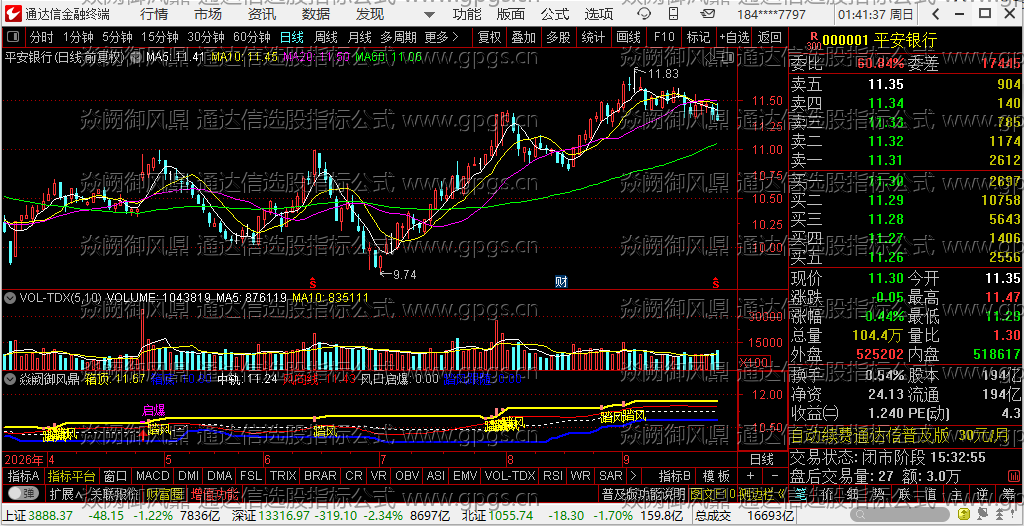Collapse the 焱阙御风鼎 indicator panel arrow
The height and width of the screenshot is (526, 1024).
click(10, 378)
